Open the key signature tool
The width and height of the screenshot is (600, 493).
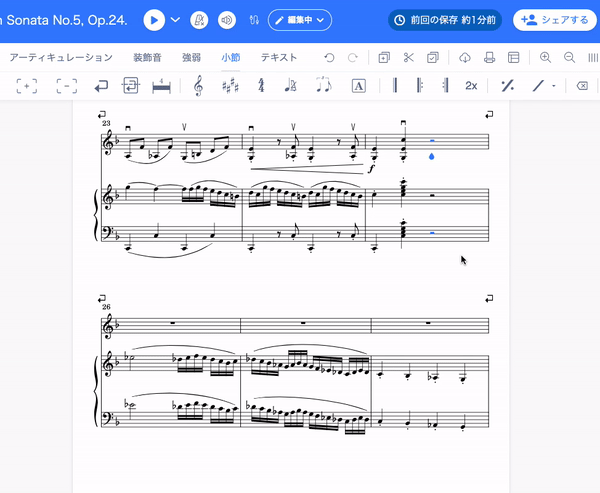pos(230,86)
